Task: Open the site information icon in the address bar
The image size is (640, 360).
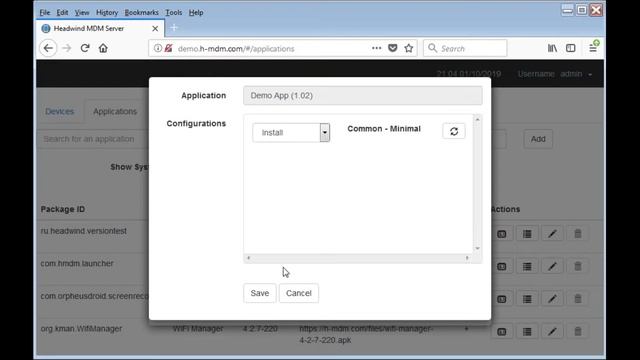Action: [158, 48]
